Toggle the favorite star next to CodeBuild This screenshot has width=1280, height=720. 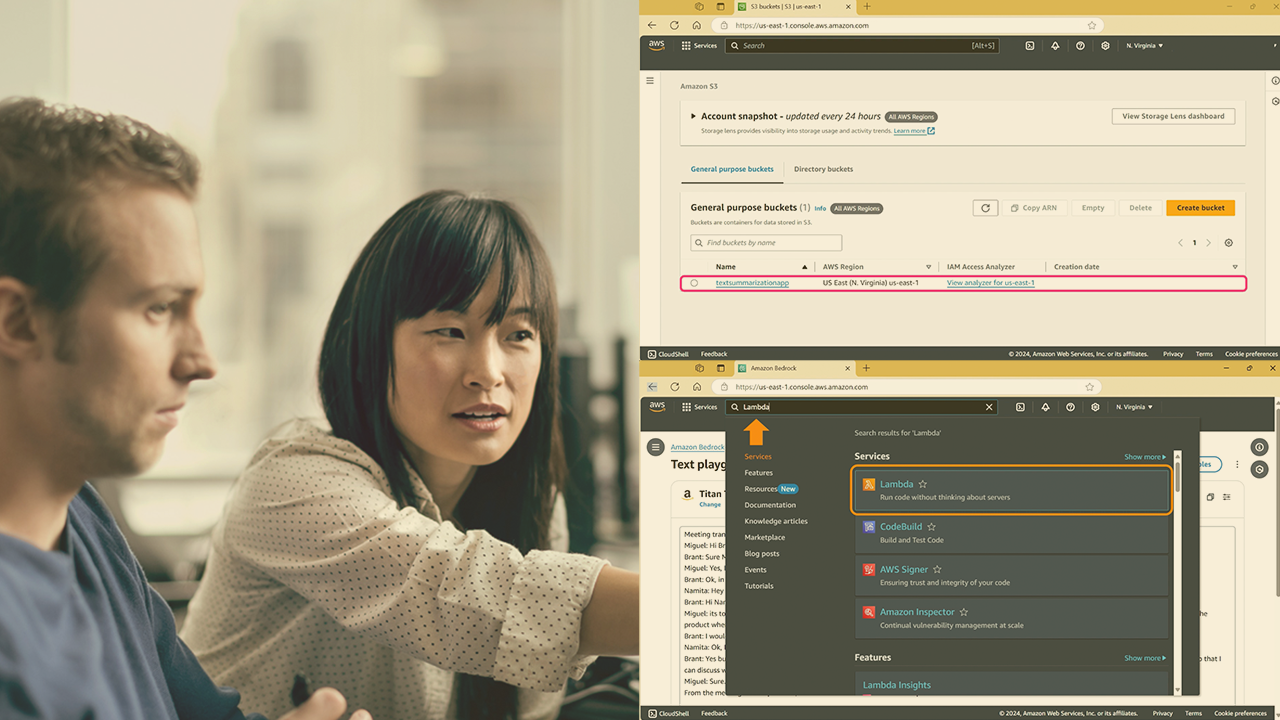pyautogui.click(x=931, y=527)
